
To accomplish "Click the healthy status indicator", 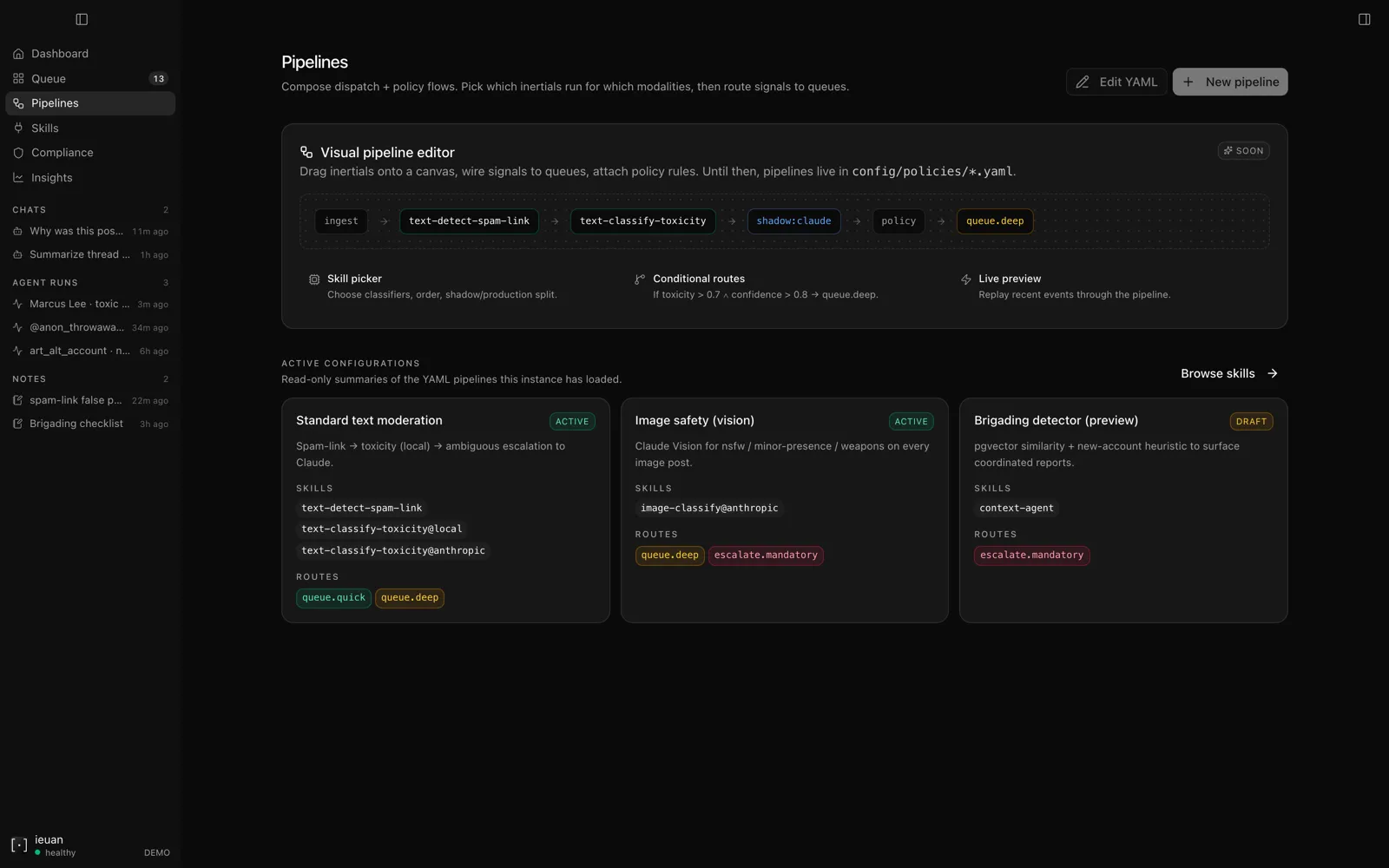I will tap(56, 853).
